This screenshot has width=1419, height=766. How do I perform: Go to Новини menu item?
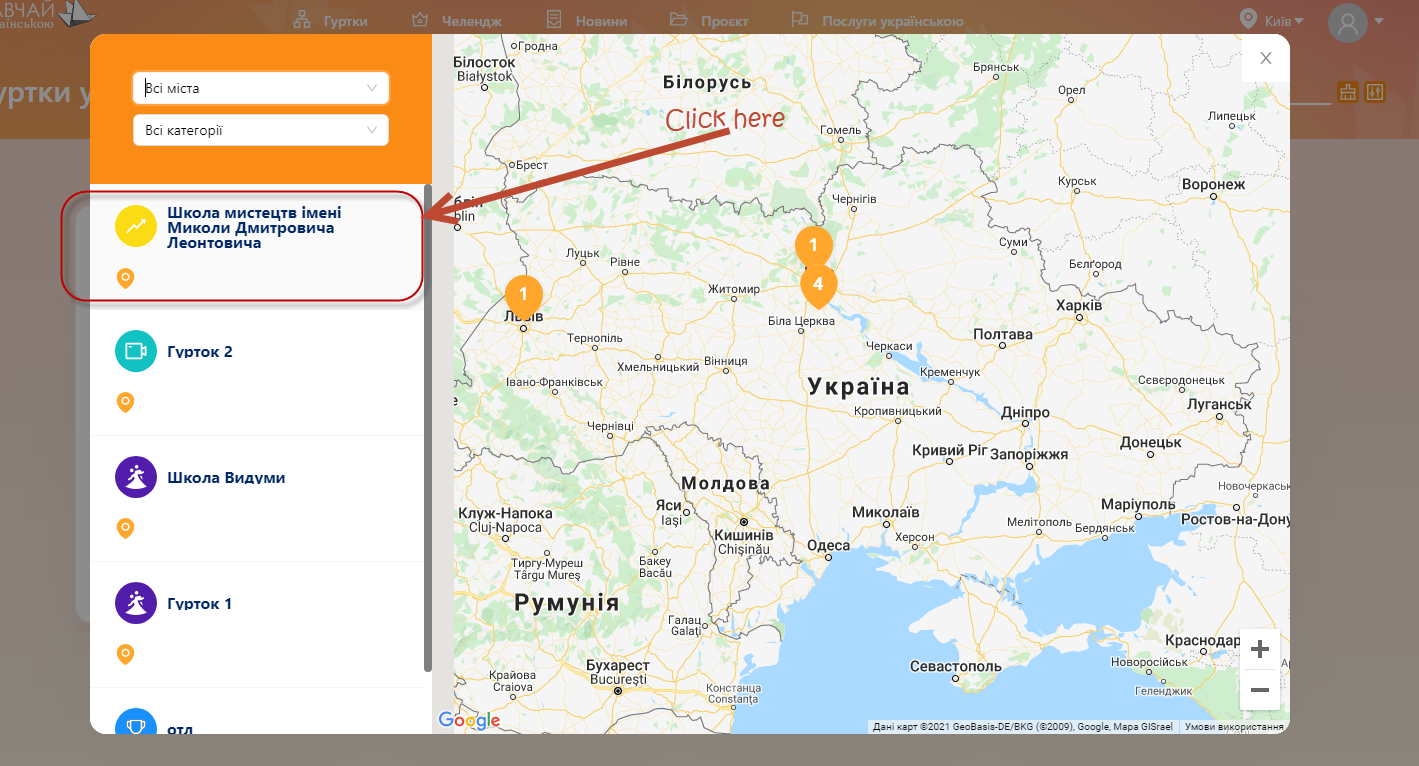tap(586, 20)
